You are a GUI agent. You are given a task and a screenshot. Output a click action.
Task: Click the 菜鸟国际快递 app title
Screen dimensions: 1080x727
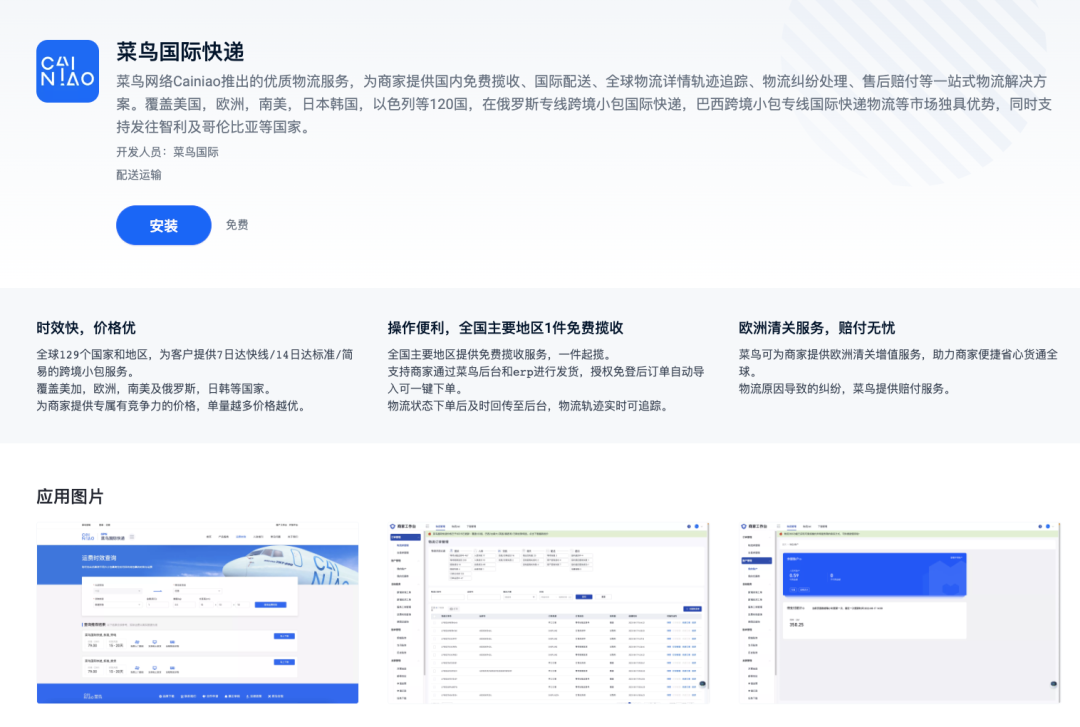180,52
